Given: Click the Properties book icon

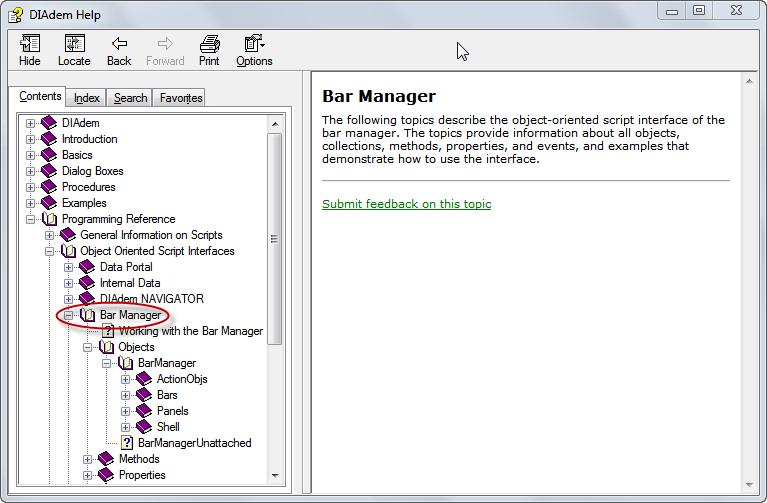Looking at the screenshot, I should pos(106,475).
